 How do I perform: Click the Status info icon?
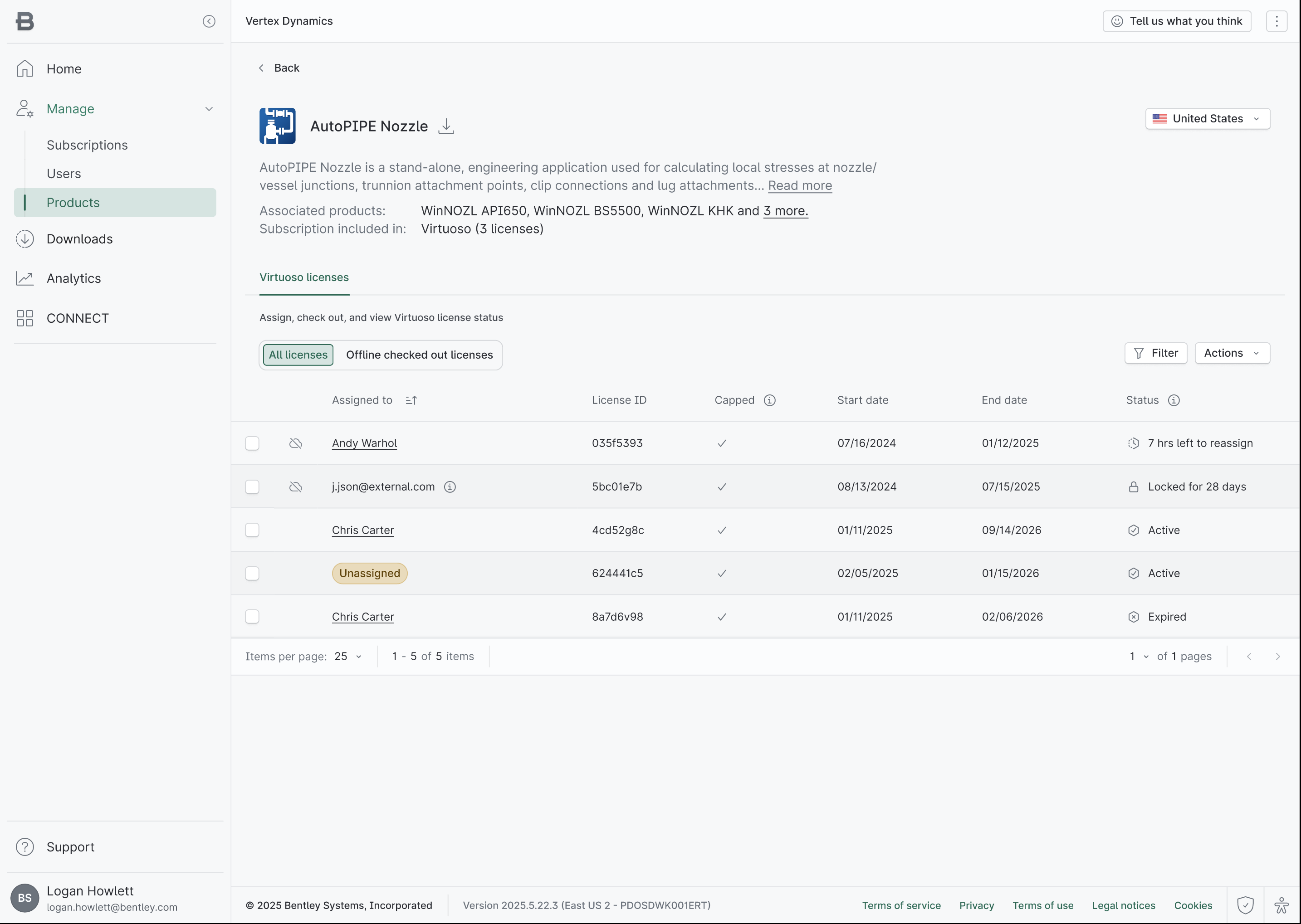(1174, 400)
